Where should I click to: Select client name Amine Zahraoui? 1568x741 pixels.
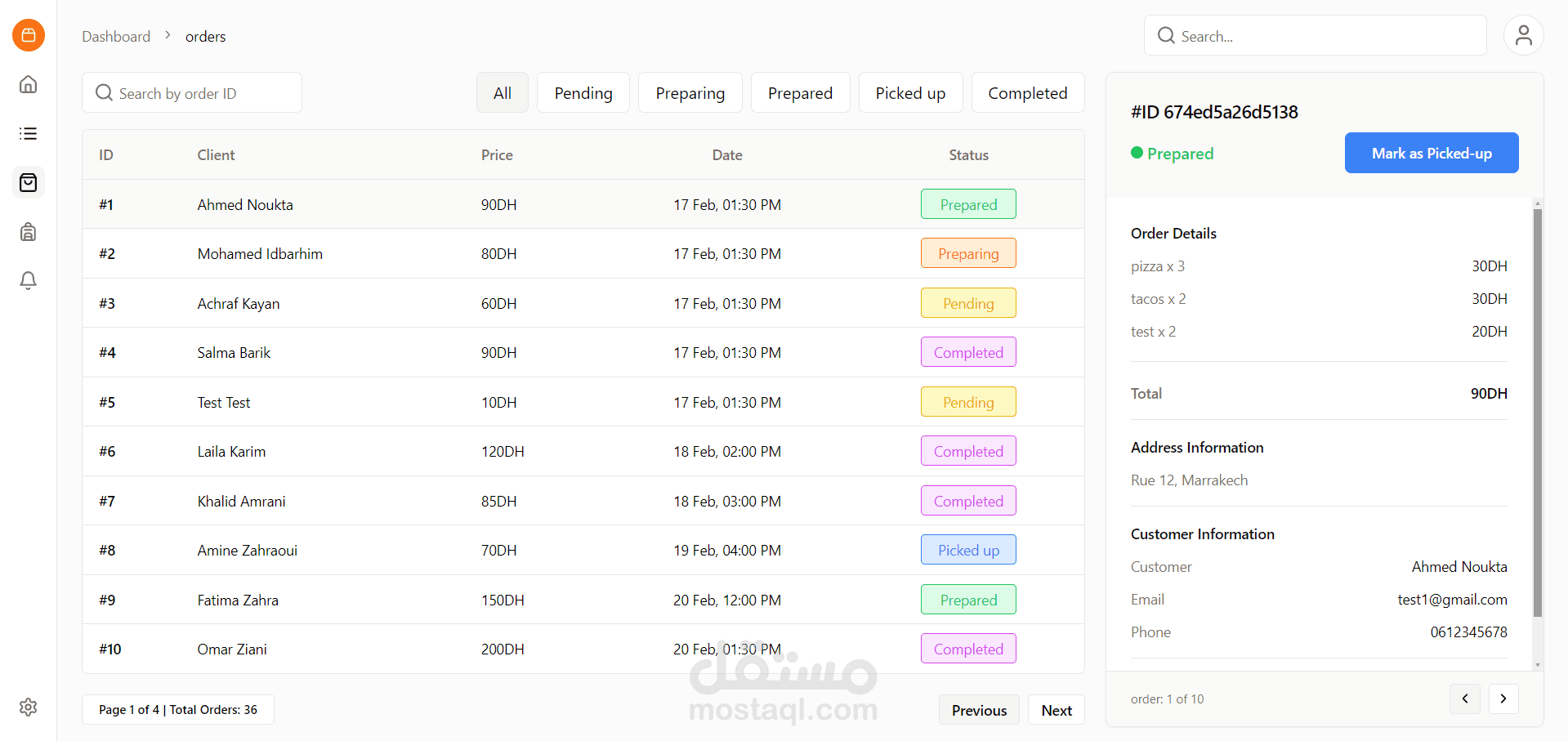click(x=248, y=550)
